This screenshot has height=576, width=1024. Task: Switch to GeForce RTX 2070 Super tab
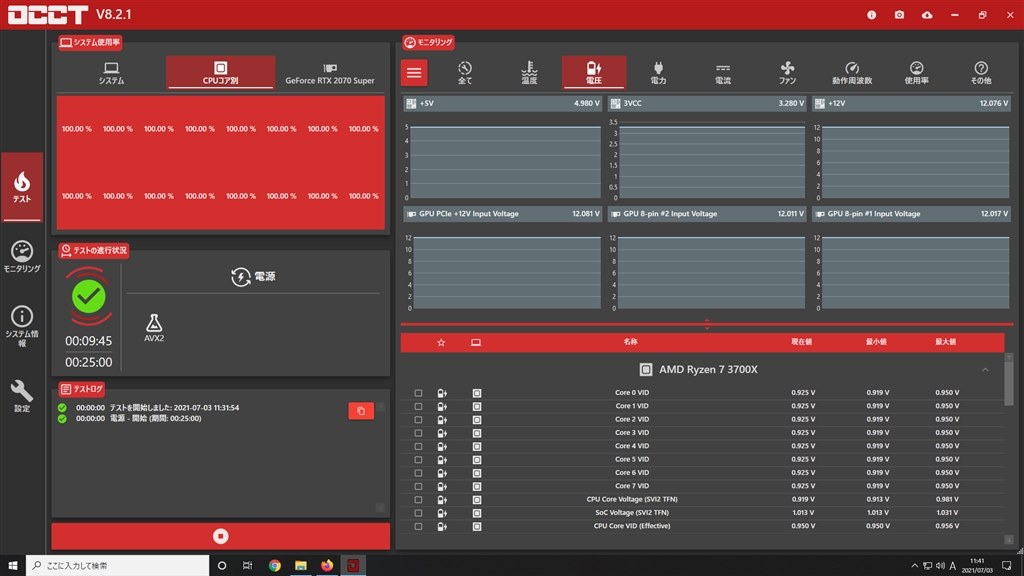tap(330, 72)
